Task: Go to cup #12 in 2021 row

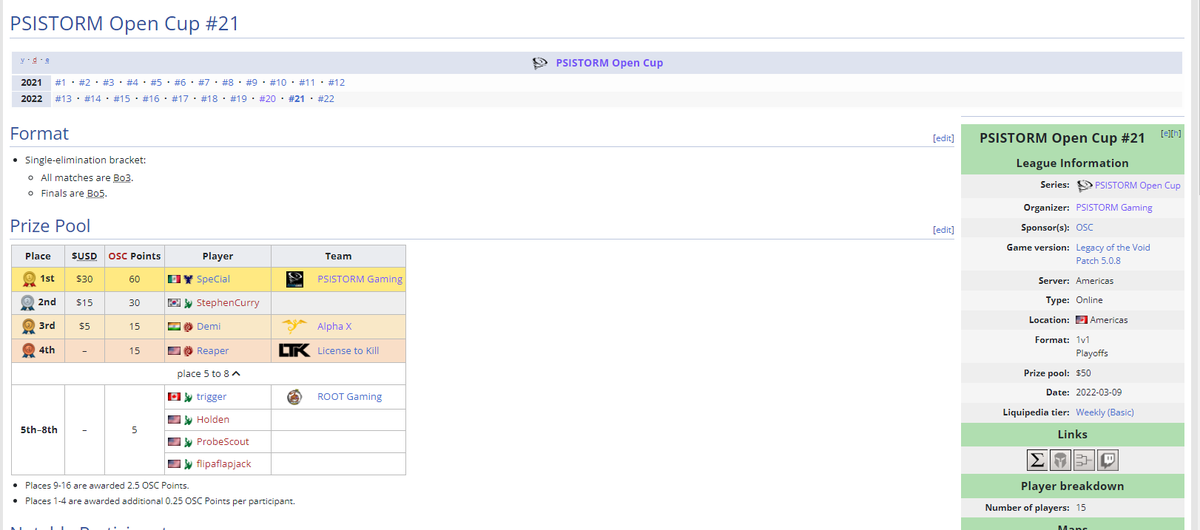Action: tap(336, 82)
